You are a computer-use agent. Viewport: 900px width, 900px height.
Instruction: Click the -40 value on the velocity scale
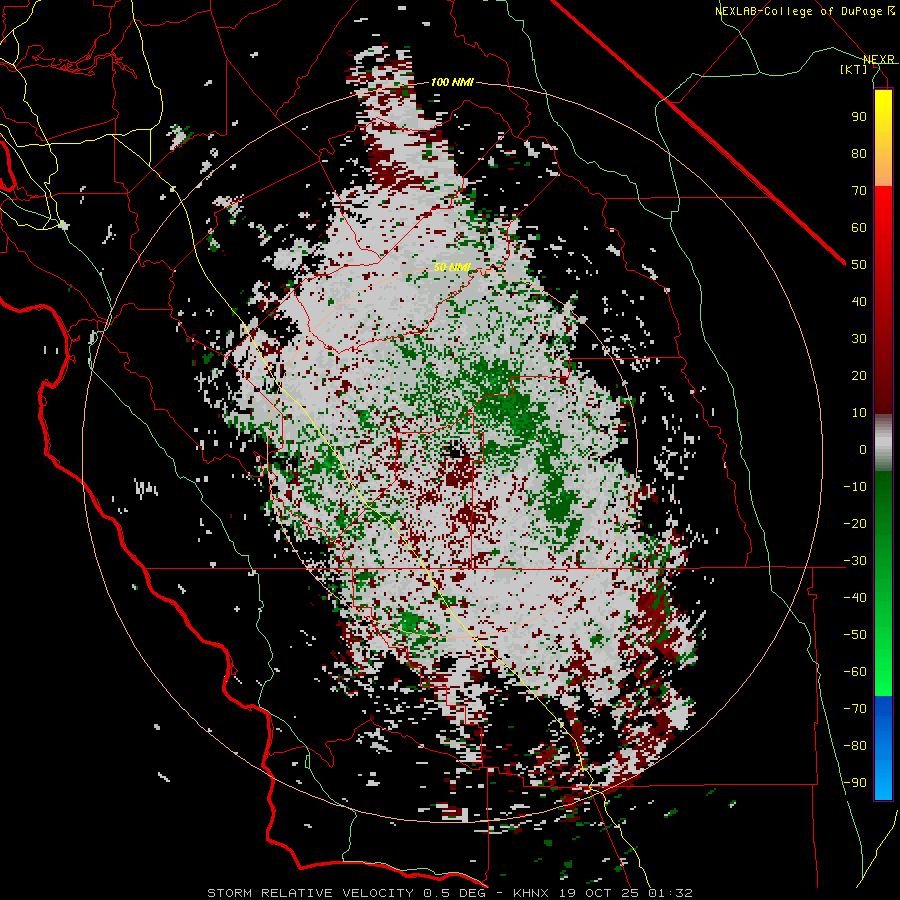tap(855, 598)
